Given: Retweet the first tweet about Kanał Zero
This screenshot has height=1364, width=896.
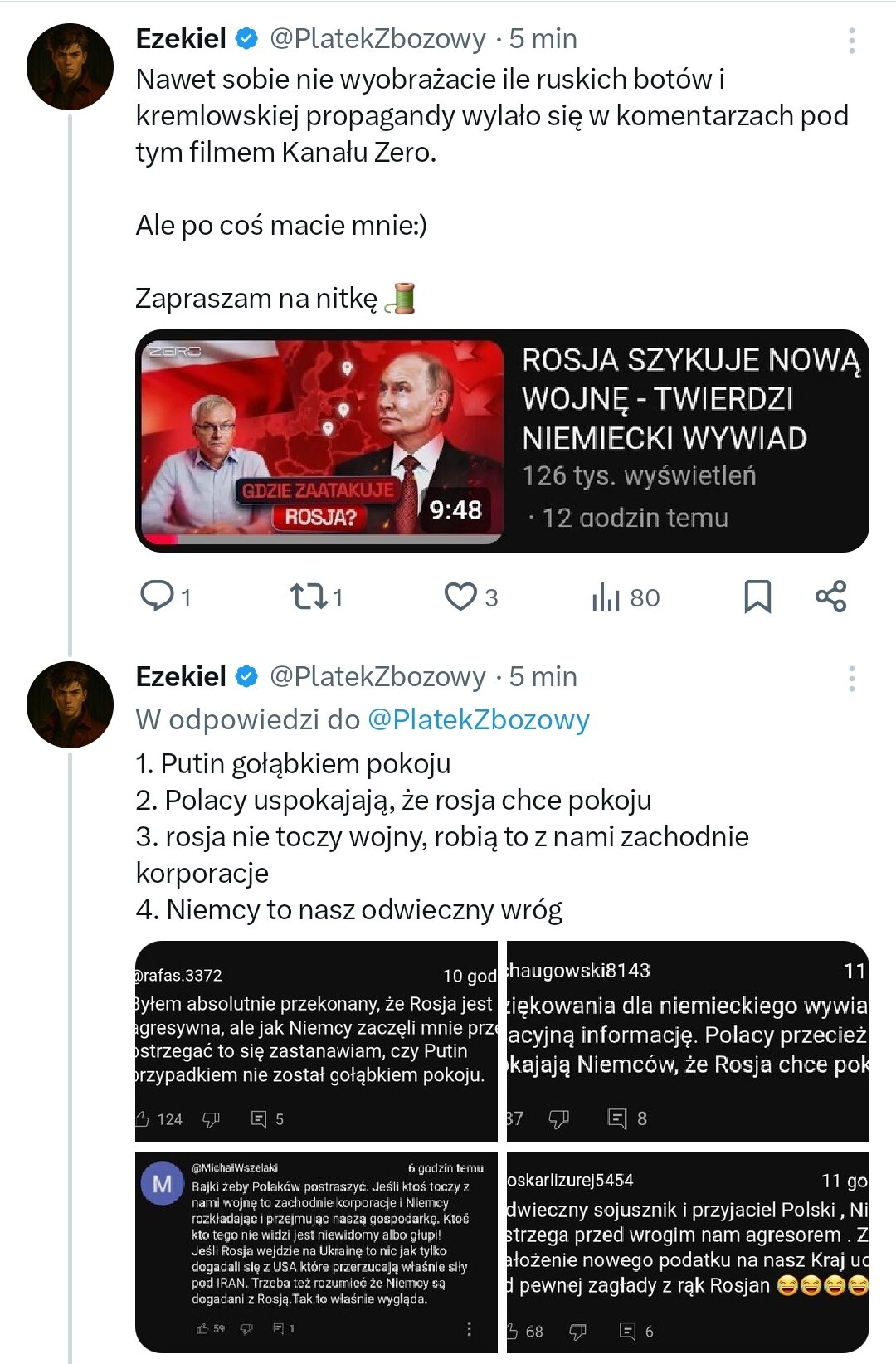Looking at the screenshot, I should tap(309, 597).
